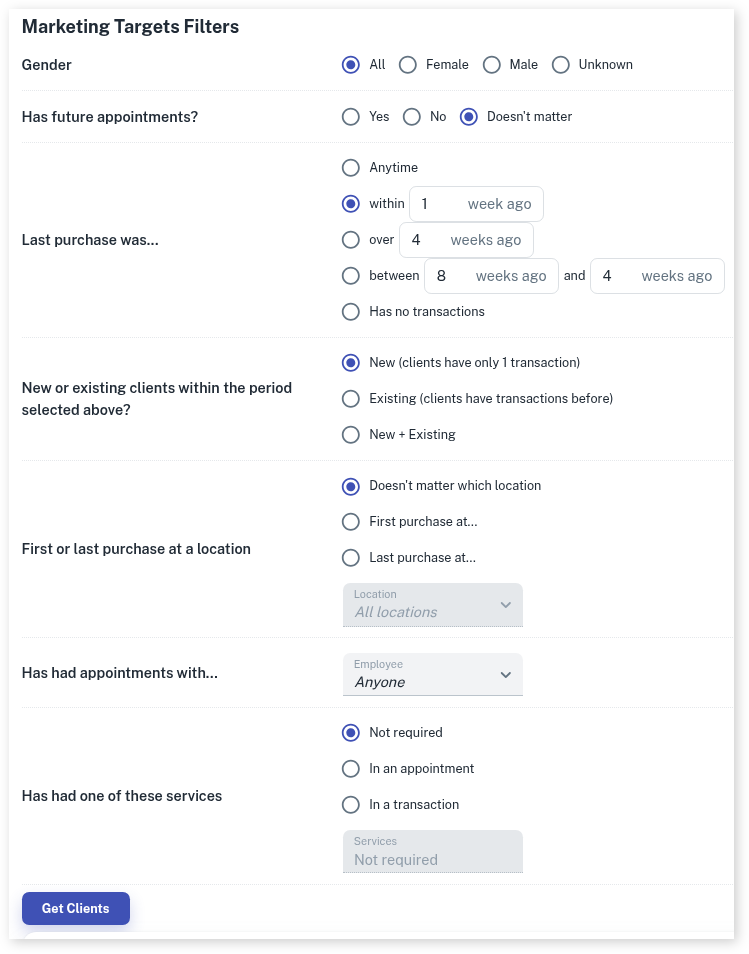This screenshot has width=749, height=954.
Task: Choose 'In a transaction' service option
Action: (351, 805)
